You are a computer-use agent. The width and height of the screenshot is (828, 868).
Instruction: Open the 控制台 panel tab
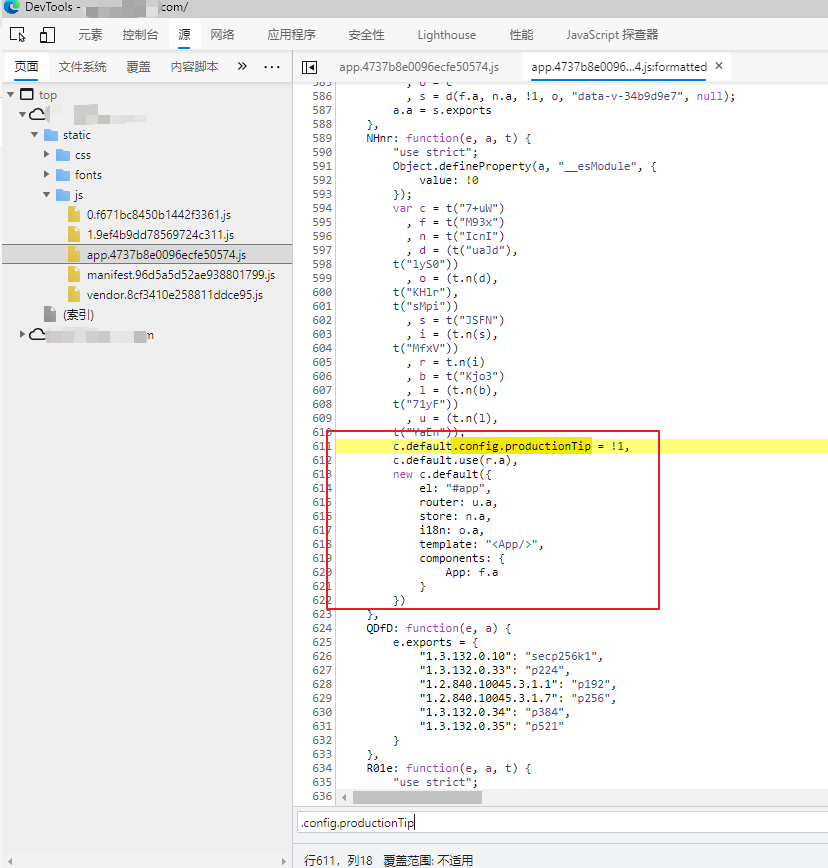coord(140,35)
